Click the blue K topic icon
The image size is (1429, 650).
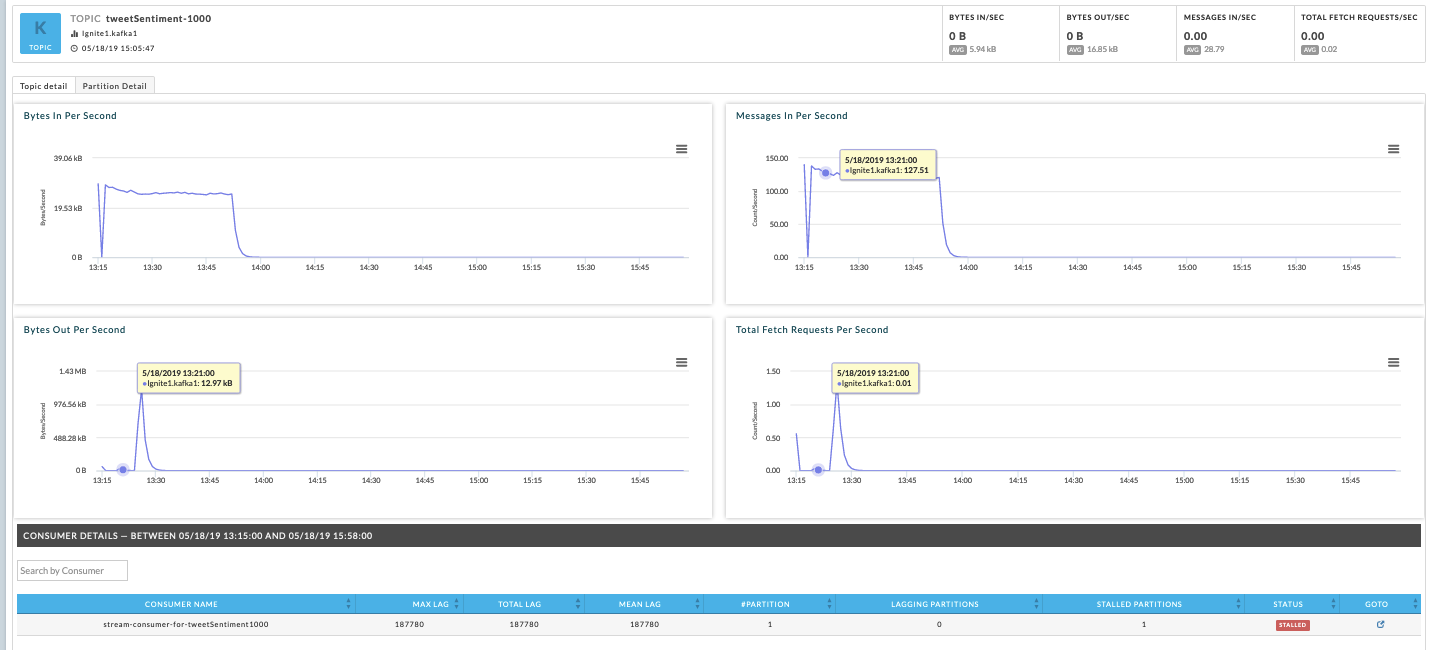click(x=40, y=33)
